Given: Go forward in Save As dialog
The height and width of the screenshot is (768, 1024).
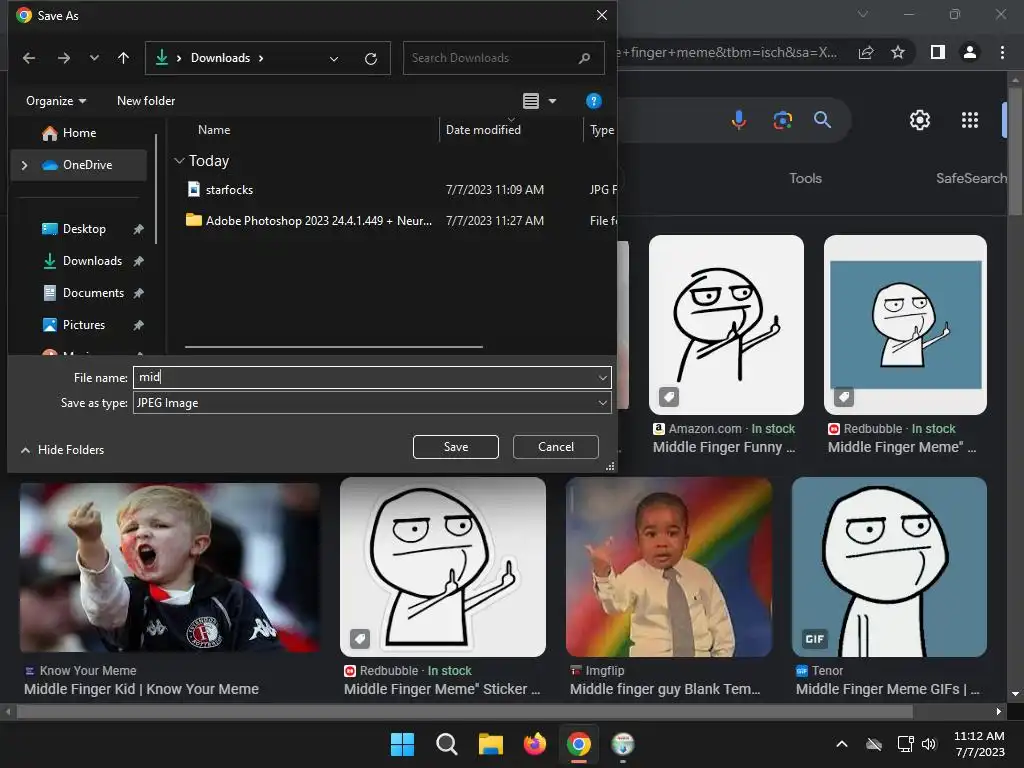Looking at the screenshot, I should 63,58.
